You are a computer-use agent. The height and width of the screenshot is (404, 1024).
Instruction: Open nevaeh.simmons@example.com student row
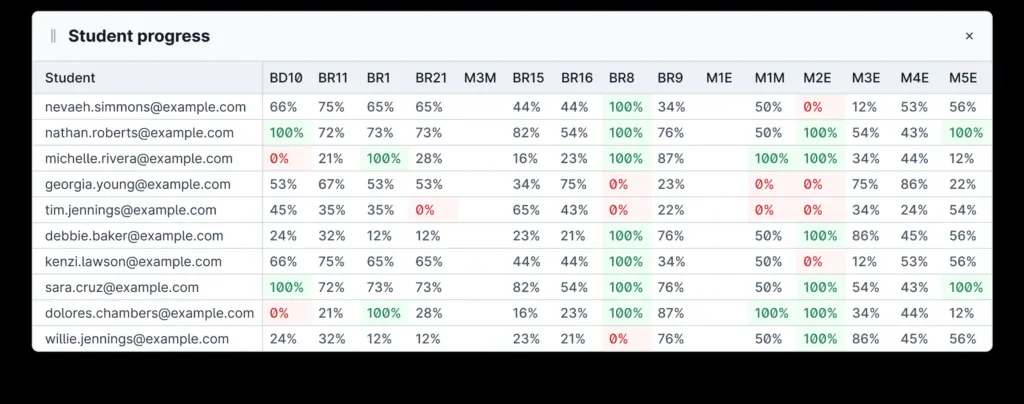pos(139,107)
